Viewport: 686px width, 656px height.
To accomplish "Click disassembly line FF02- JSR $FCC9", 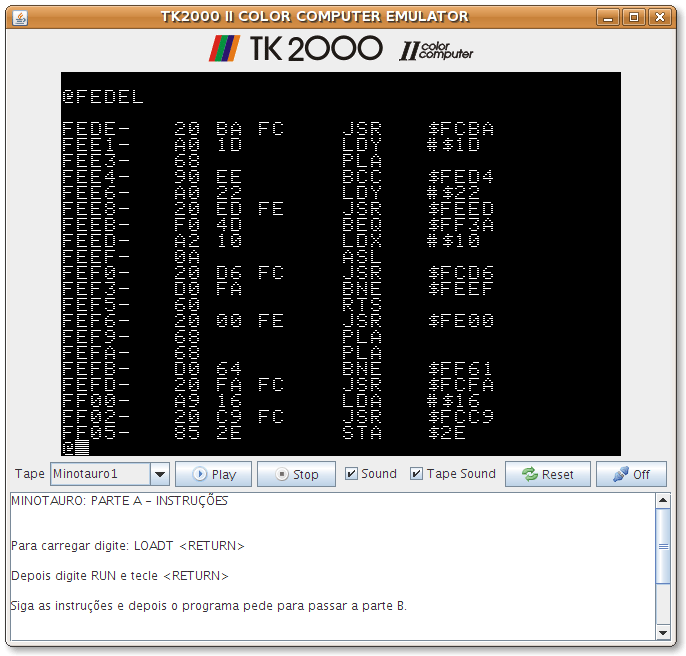I will pyautogui.click(x=278, y=417).
